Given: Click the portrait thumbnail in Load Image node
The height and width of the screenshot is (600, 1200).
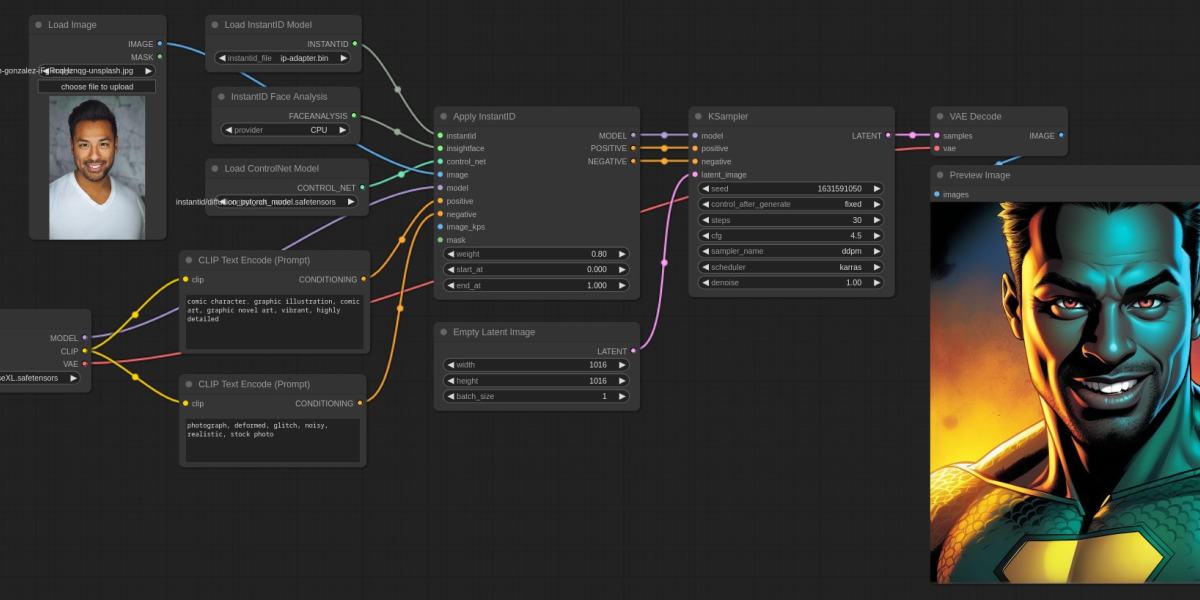Looking at the screenshot, I should click(x=97, y=167).
